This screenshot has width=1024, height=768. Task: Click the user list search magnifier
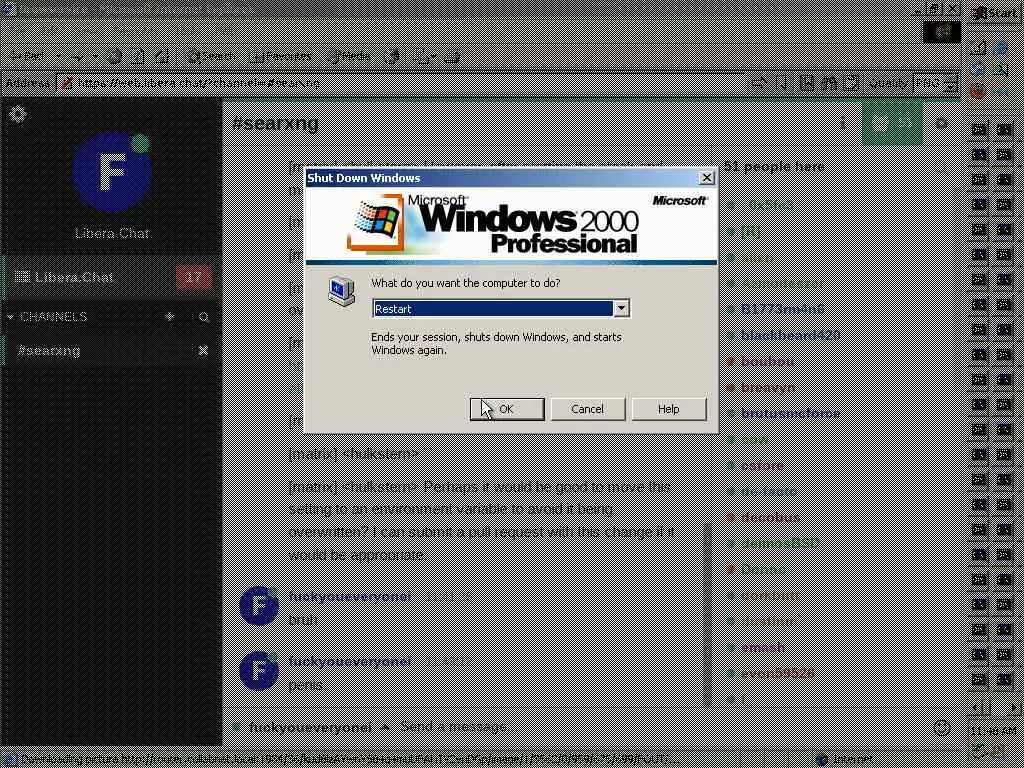[941, 167]
